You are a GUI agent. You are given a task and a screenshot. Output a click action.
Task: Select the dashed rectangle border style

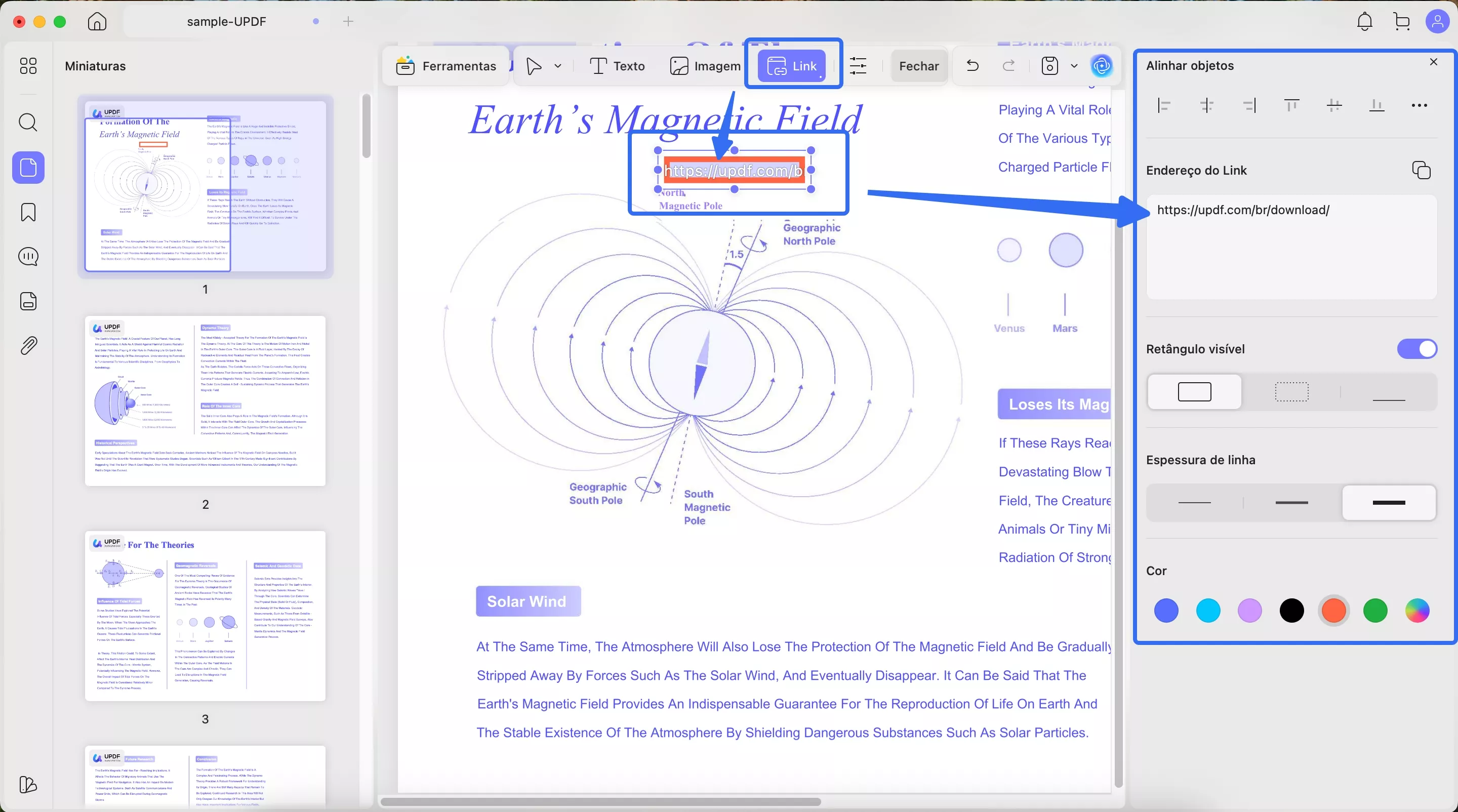tap(1291, 391)
